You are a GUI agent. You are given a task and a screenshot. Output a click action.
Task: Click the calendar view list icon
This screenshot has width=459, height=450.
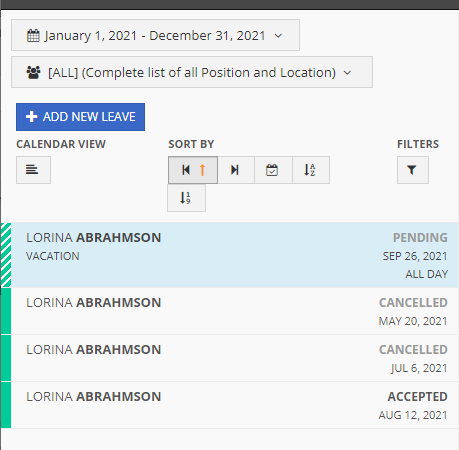click(33, 170)
